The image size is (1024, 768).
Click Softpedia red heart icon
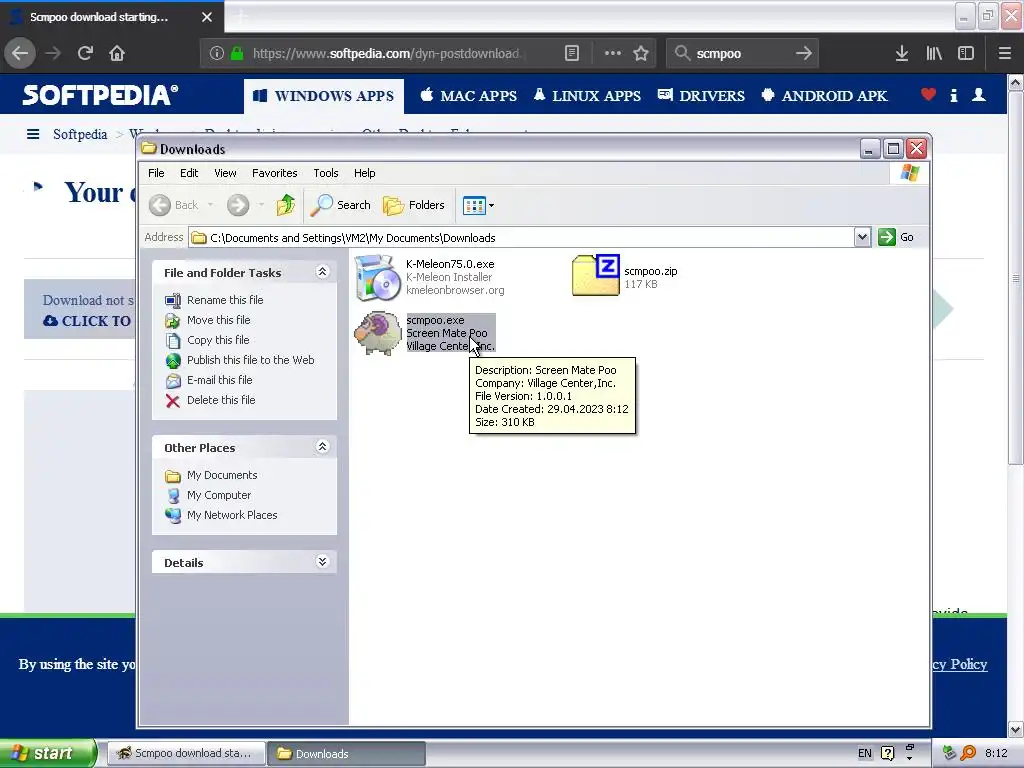(x=928, y=95)
